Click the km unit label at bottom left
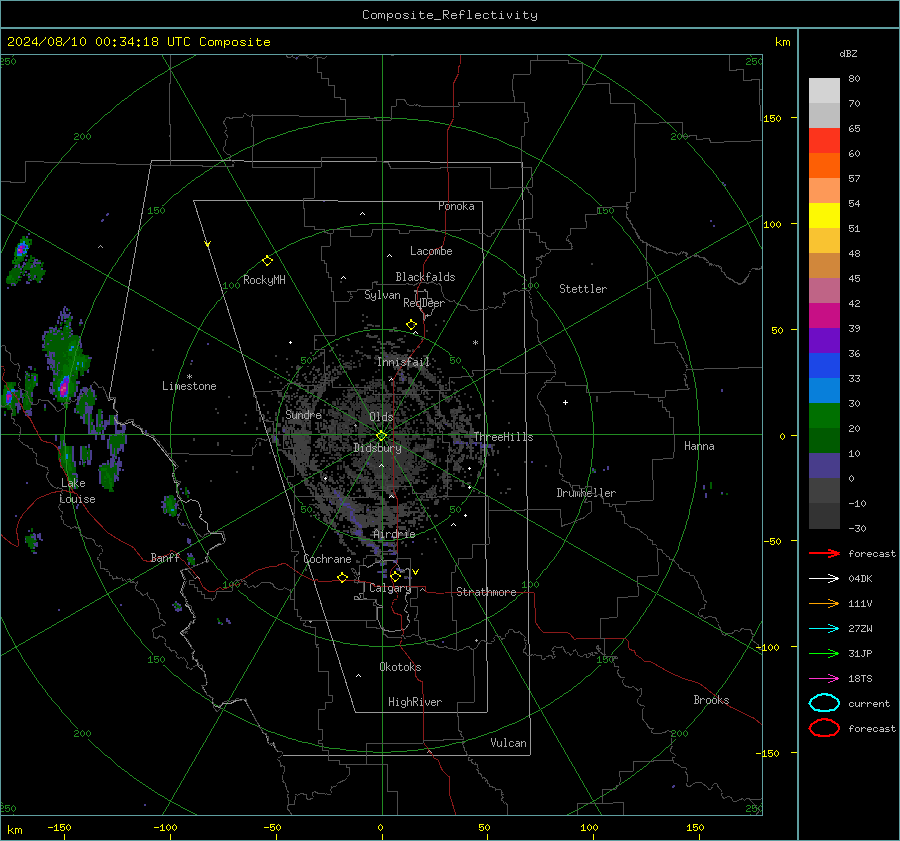This screenshot has height=841, width=900. click(14, 830)
